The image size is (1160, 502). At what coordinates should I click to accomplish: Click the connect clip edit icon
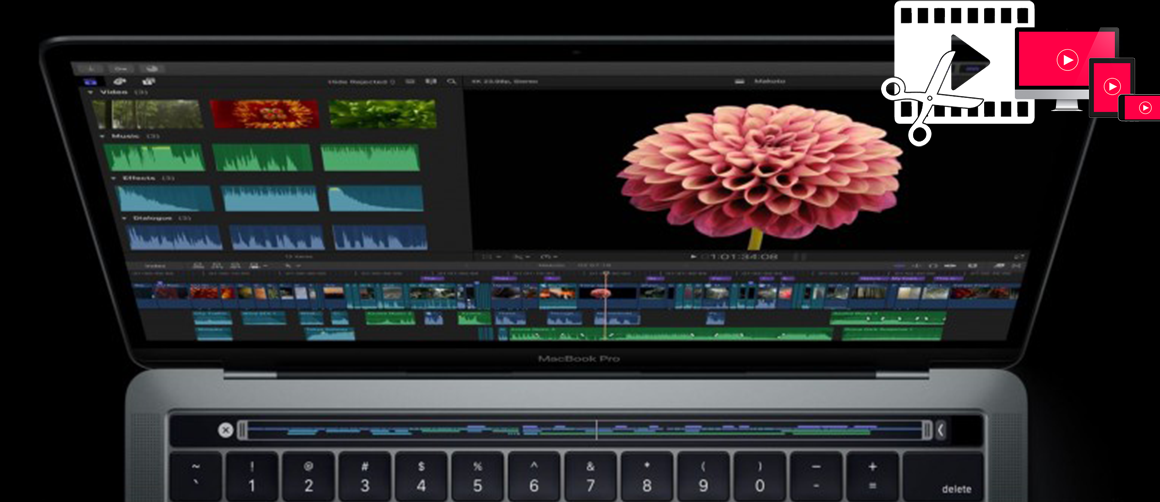pyautogui.click(x=198, y=265)
